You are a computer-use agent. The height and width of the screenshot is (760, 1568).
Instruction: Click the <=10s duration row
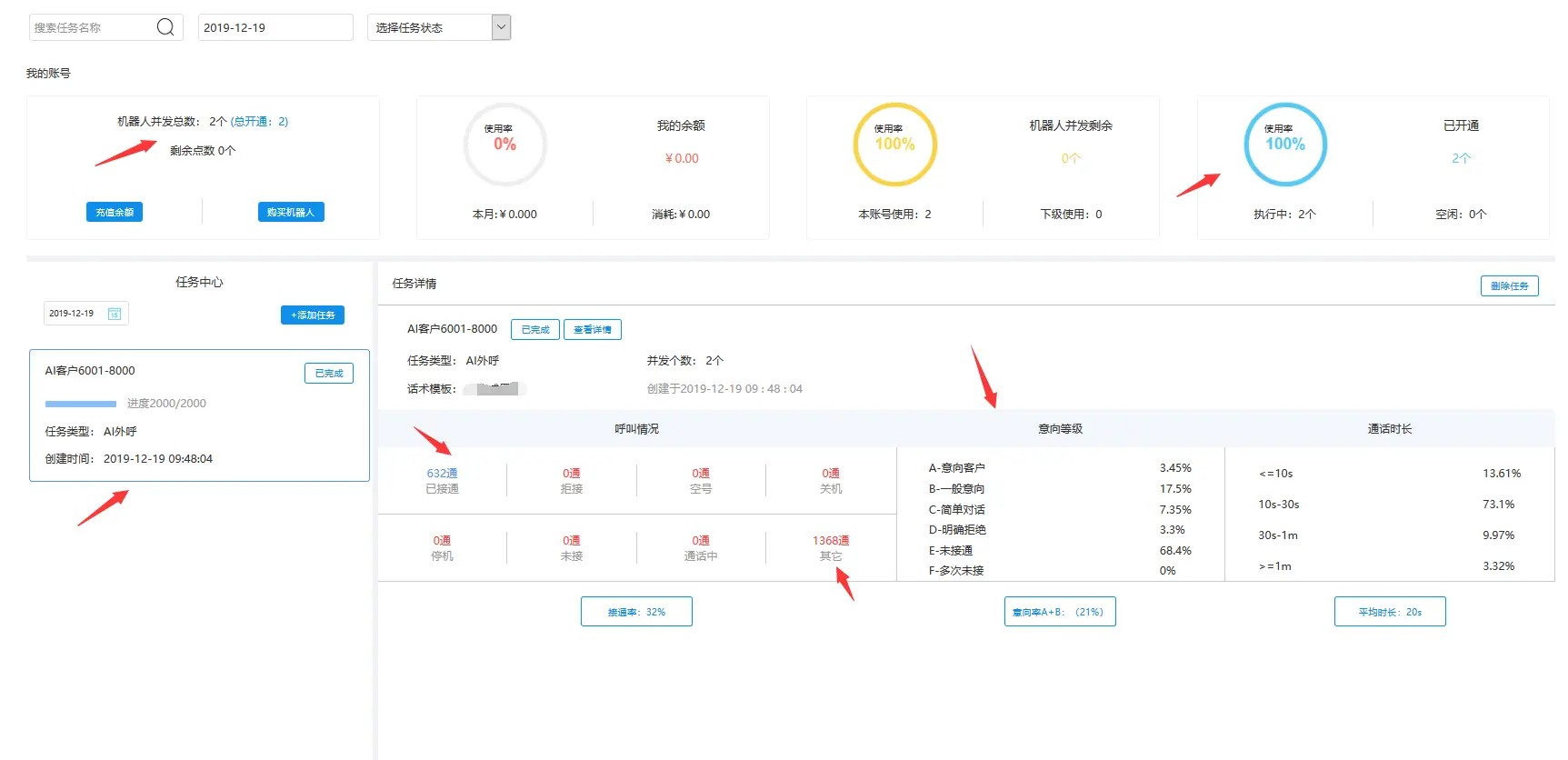[x=1390, y=474]
